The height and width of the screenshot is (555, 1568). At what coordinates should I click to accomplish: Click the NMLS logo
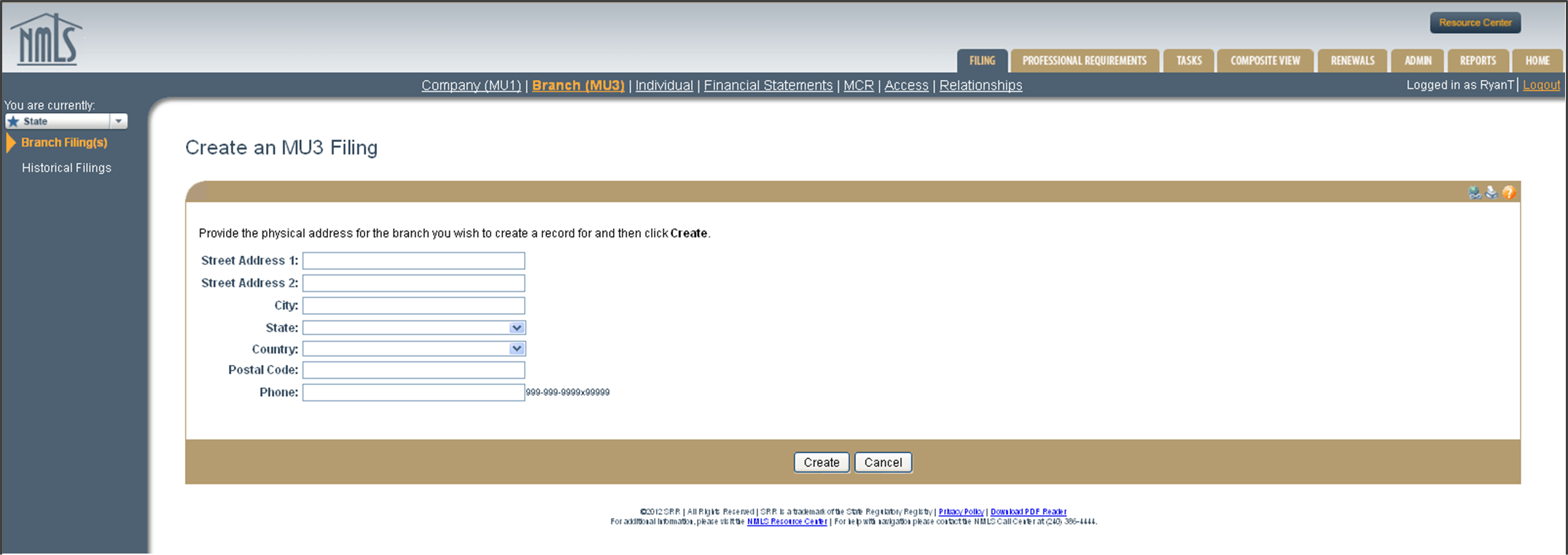point(47,39)
